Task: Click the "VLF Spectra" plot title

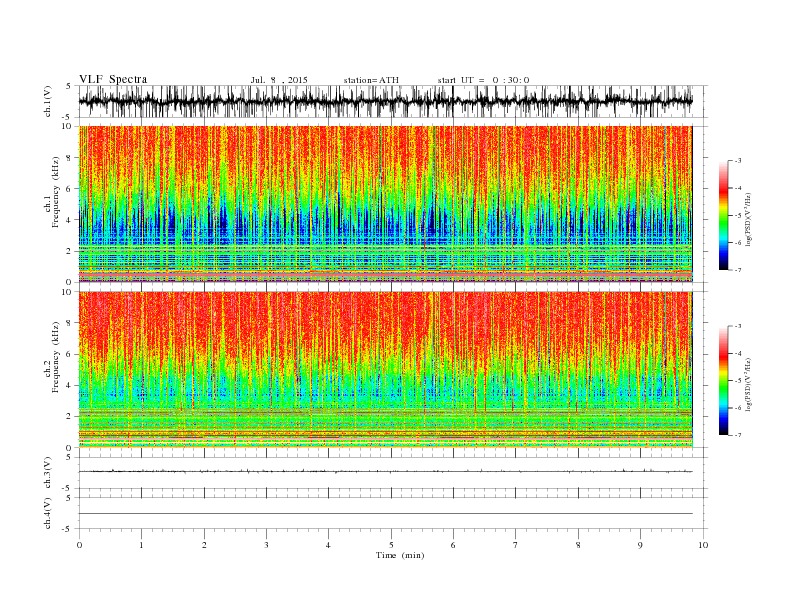Action: (113, 79)
